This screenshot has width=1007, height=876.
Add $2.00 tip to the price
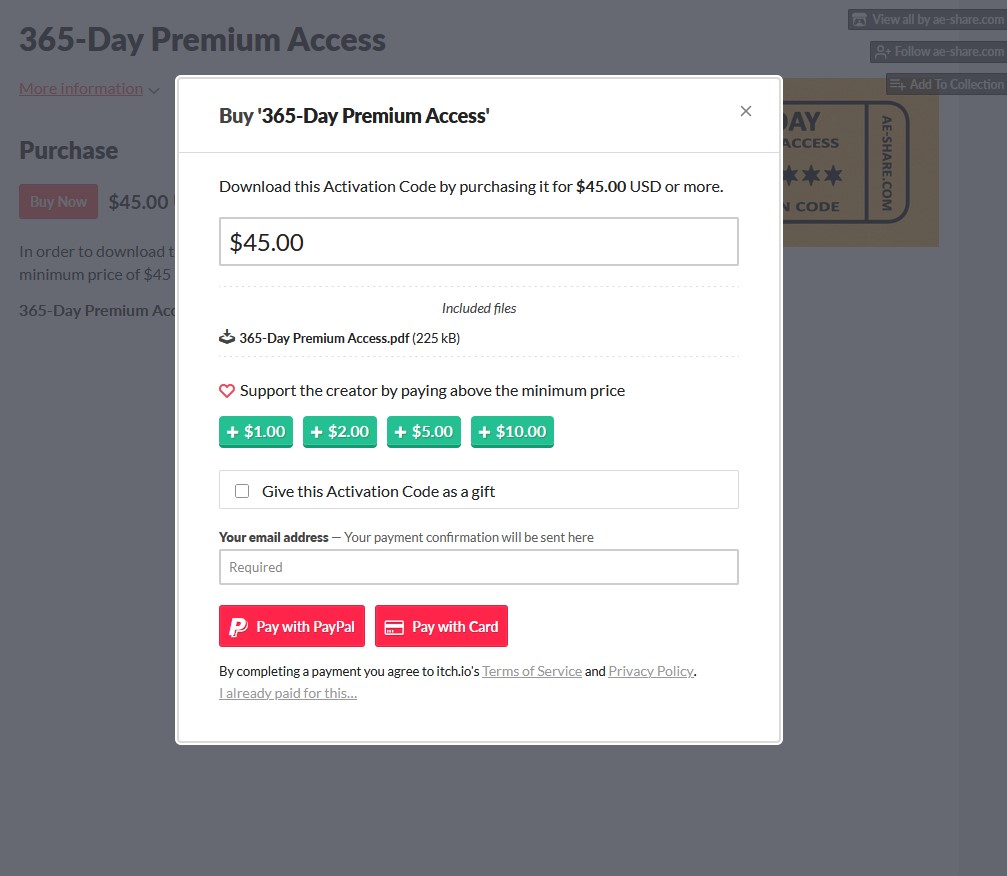(340, 432)
